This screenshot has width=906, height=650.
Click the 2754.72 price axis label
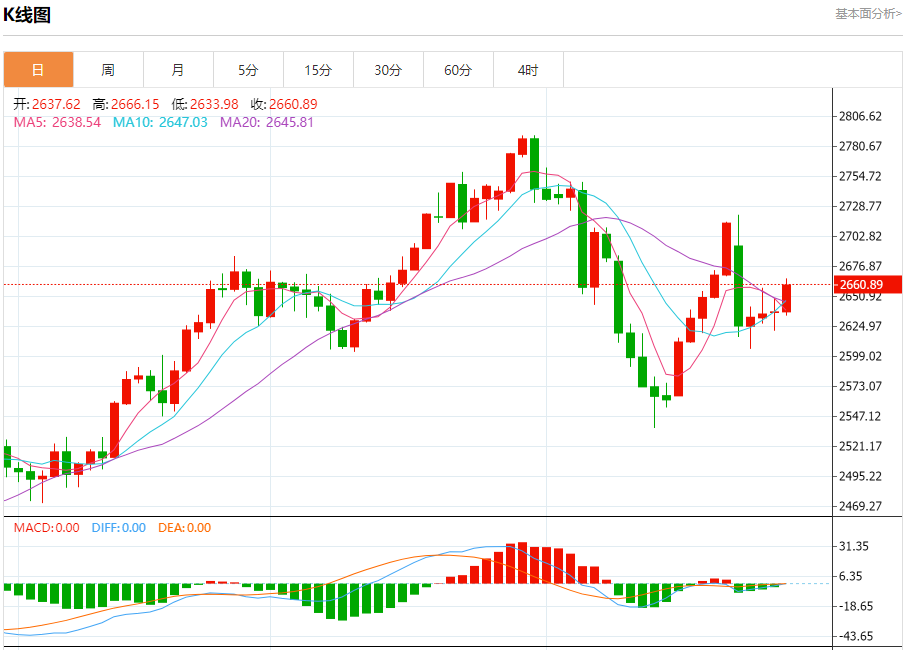[x=860, y=176]
